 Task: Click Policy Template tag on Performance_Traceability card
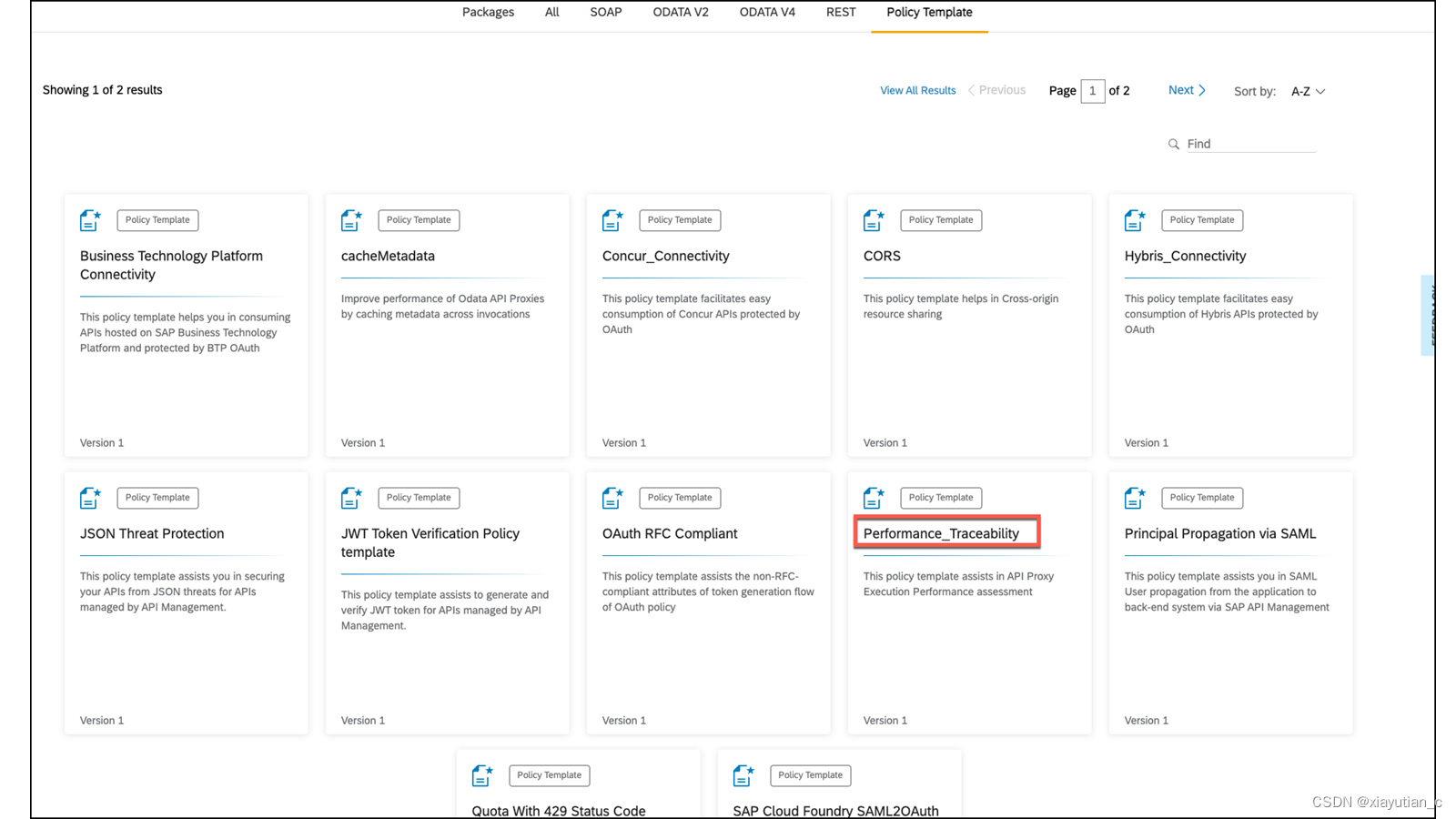[941, 498]
